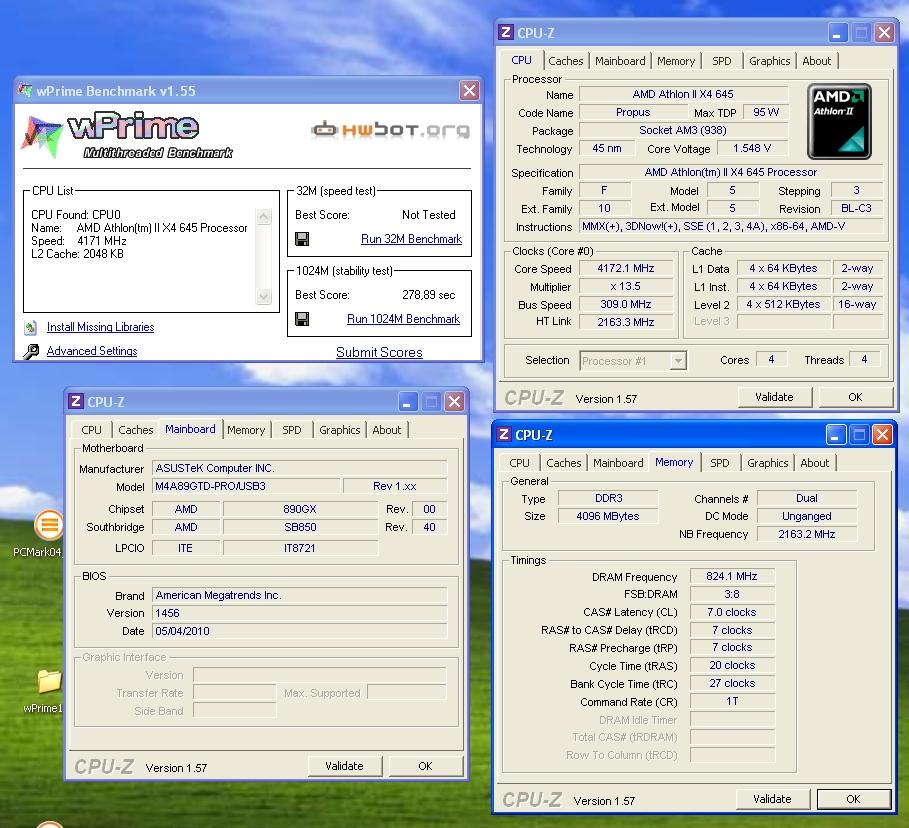Image resolution: width=909 pixels, height=828 pixels.
Task: Click the Chipset value 890GX
Action: [x=300, y=509]
